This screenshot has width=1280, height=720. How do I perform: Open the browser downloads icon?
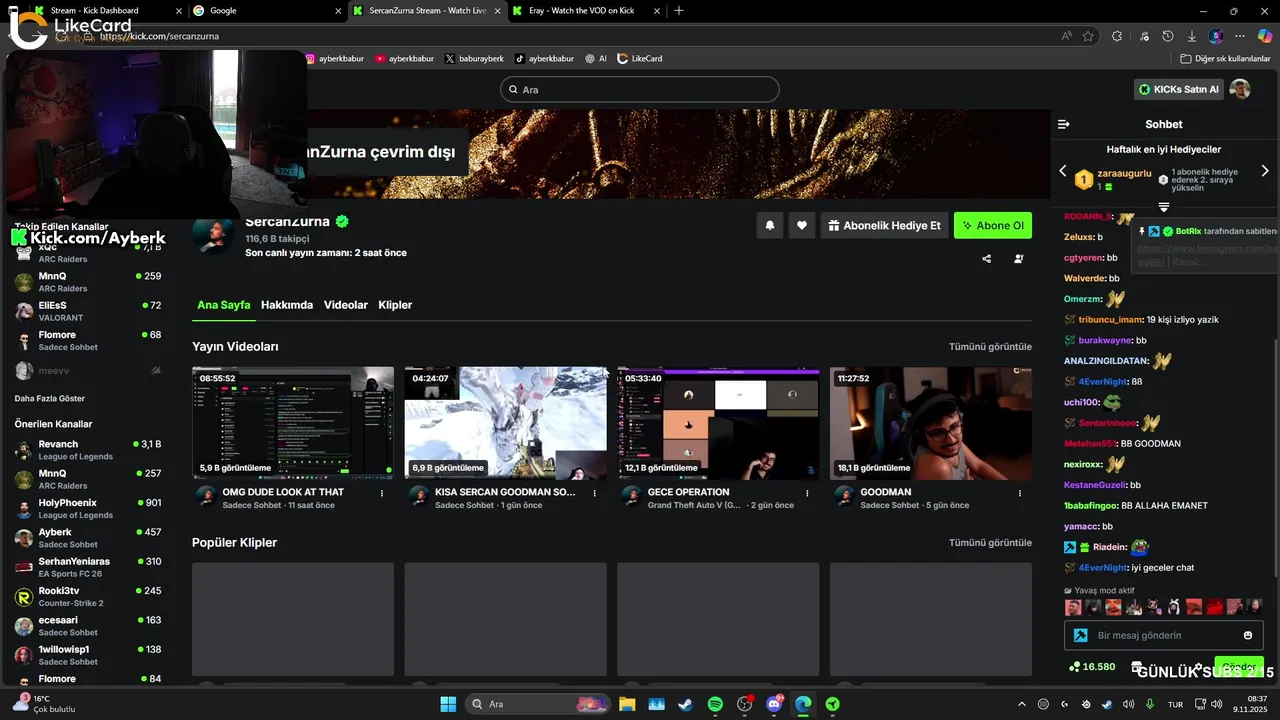(x=1191, y=36)
